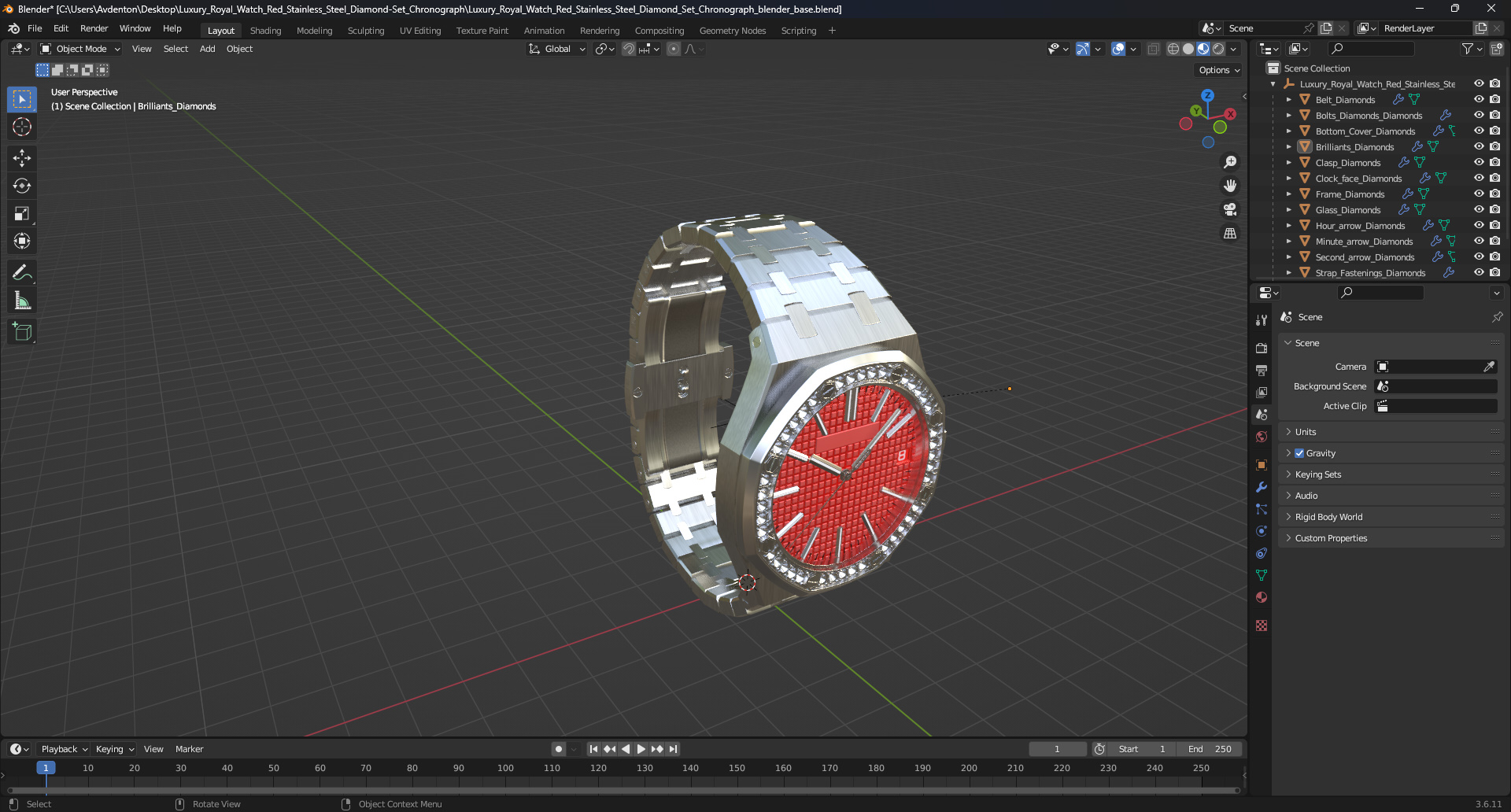This screenshot has height=812, width=1511.
Task: Open the Physics properties tab
Action: coord(1262,531)
